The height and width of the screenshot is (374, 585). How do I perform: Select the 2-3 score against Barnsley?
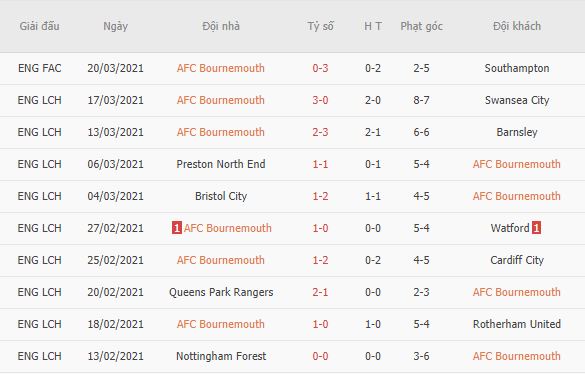point(320,132)
